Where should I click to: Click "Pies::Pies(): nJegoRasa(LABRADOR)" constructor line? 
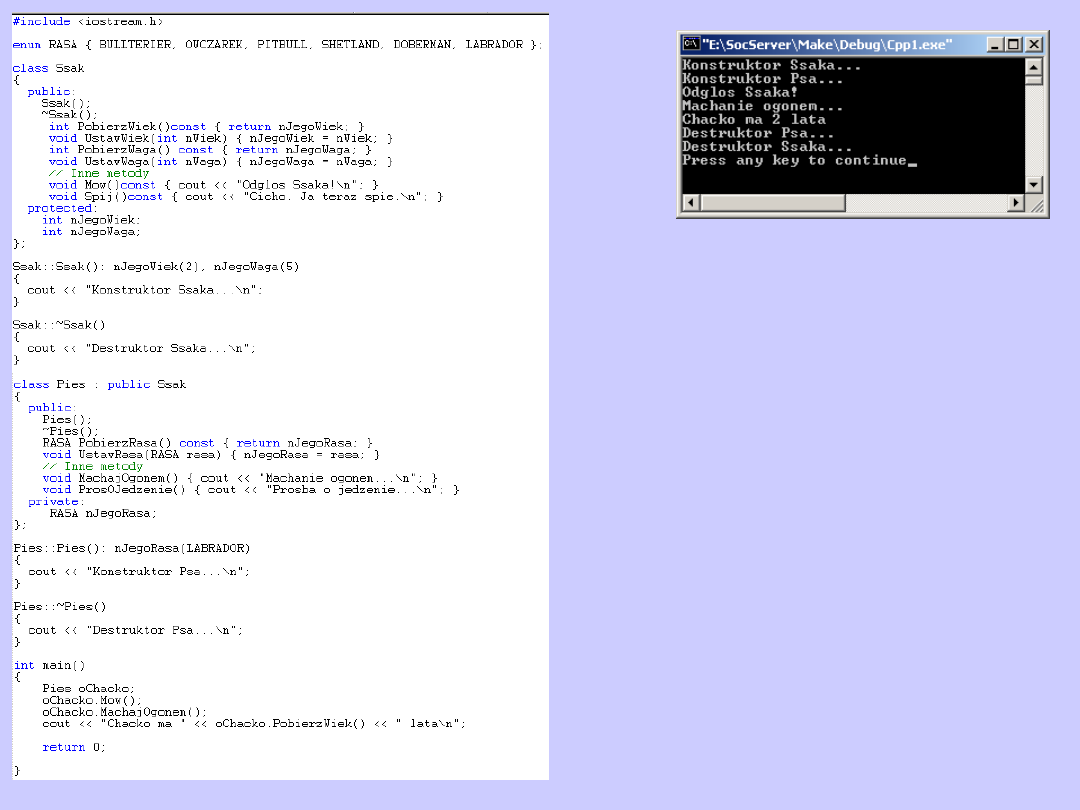pyautogui.click(x=132, y=548)
